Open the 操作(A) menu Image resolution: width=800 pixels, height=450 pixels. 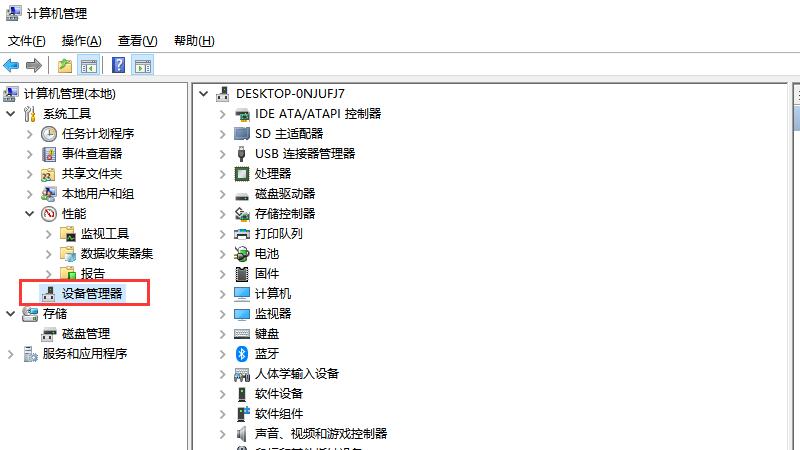[x=81, y=41]
